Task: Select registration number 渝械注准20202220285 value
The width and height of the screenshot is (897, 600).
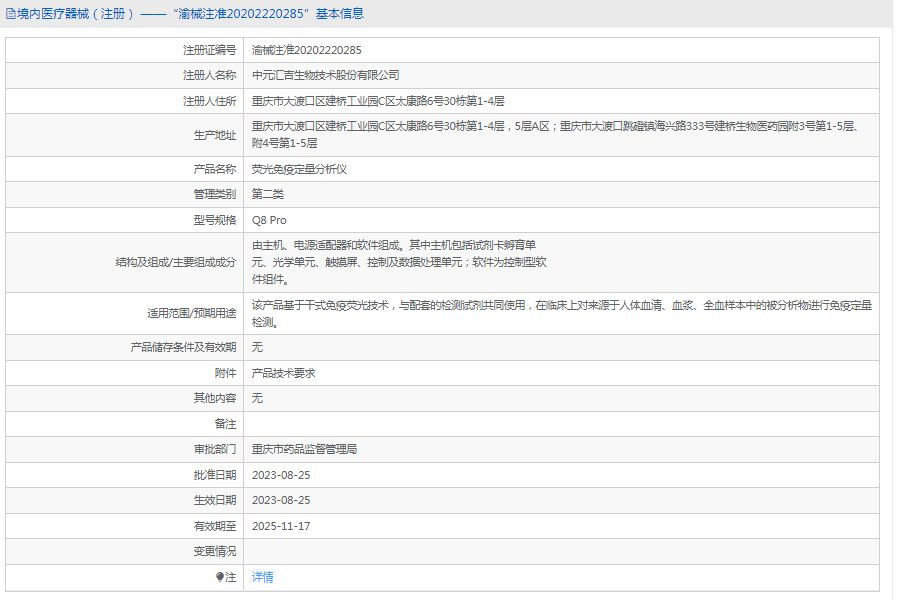Action: pyautogui.click(x=307, y=50)
